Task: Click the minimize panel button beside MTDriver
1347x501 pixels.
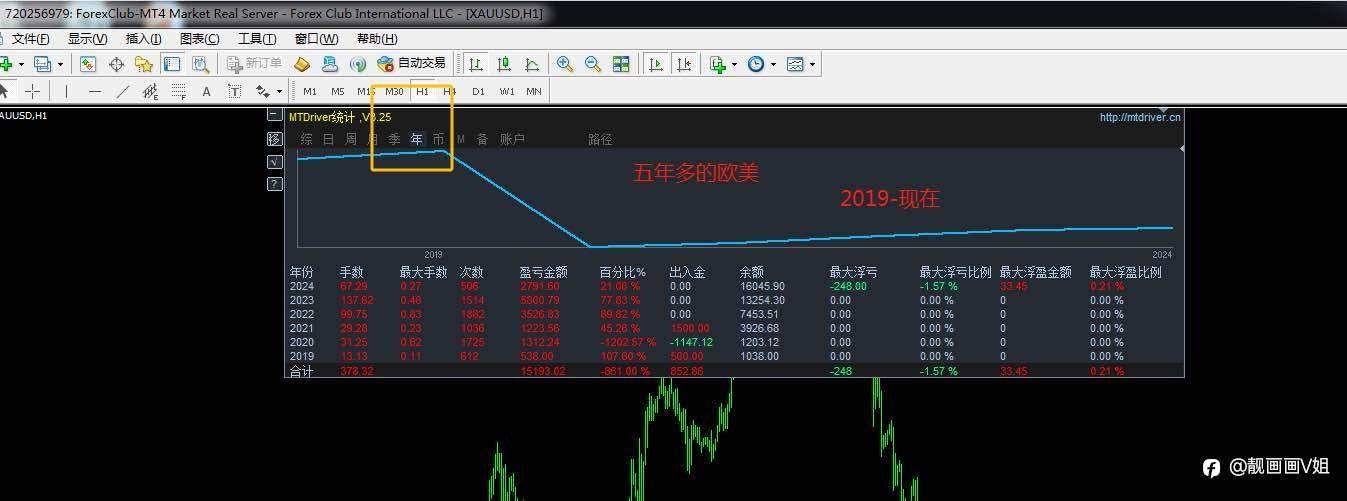Action: (274, 115)
